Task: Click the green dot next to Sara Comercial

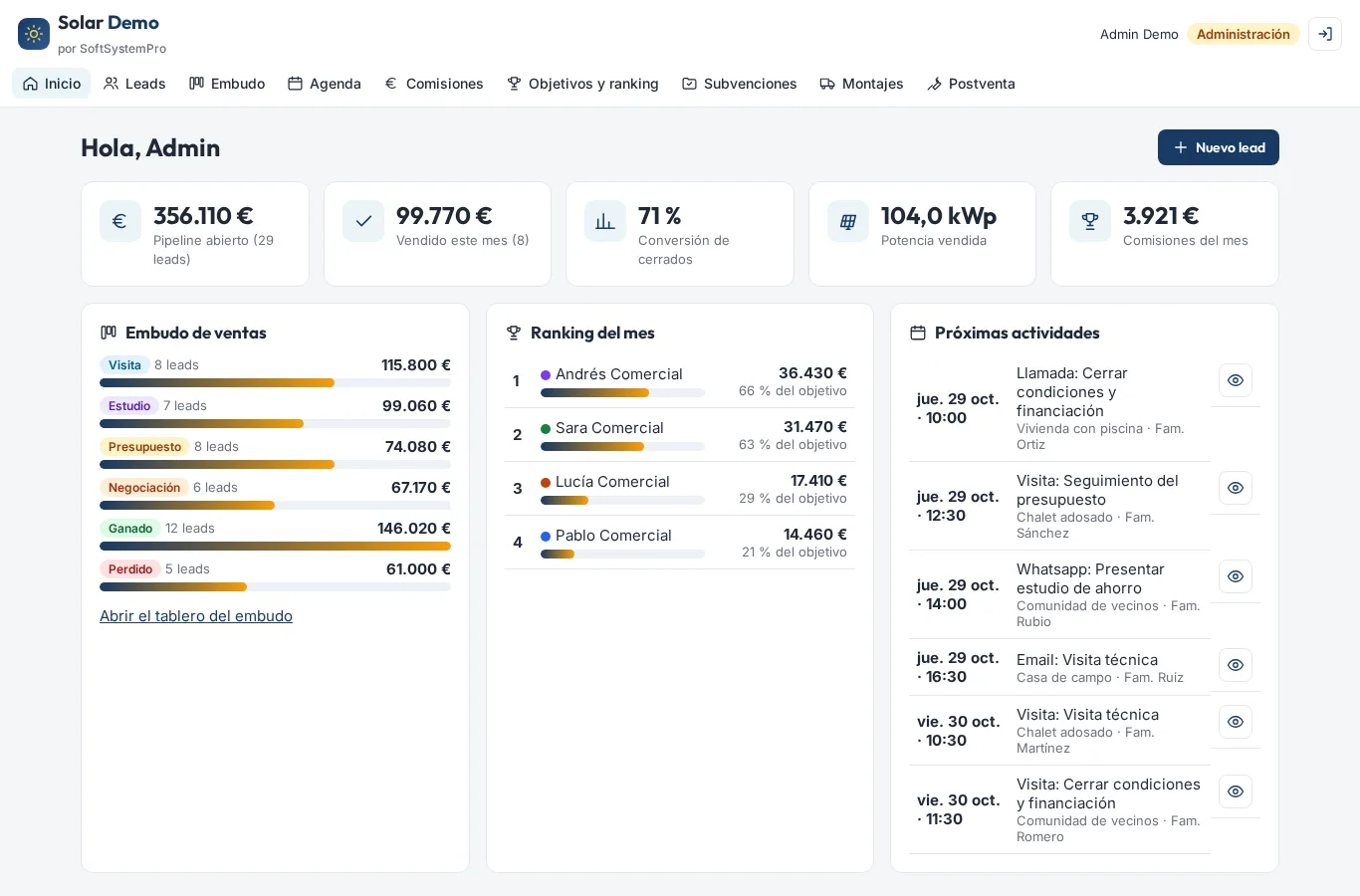Action: [546, 429]
